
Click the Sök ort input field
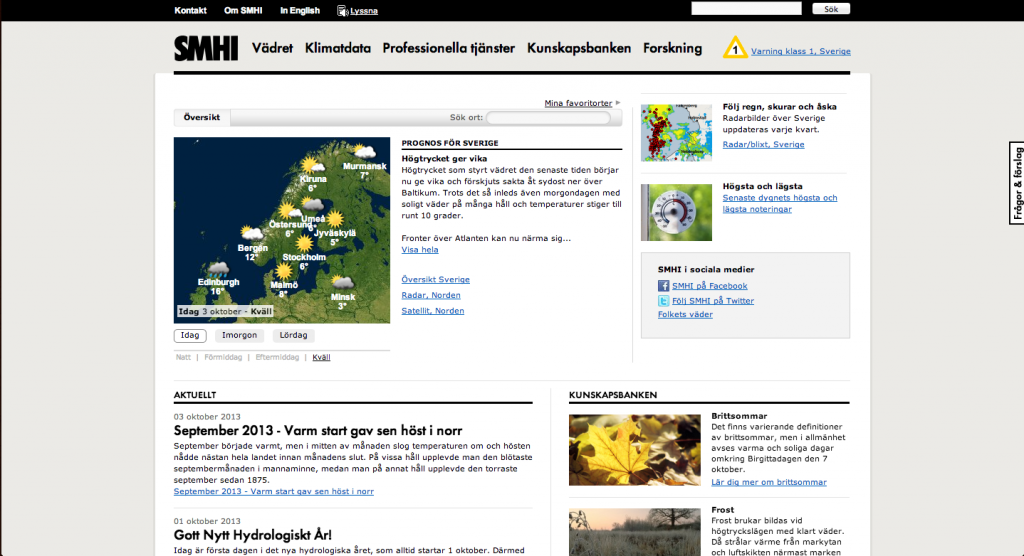(x=549, y=118)
